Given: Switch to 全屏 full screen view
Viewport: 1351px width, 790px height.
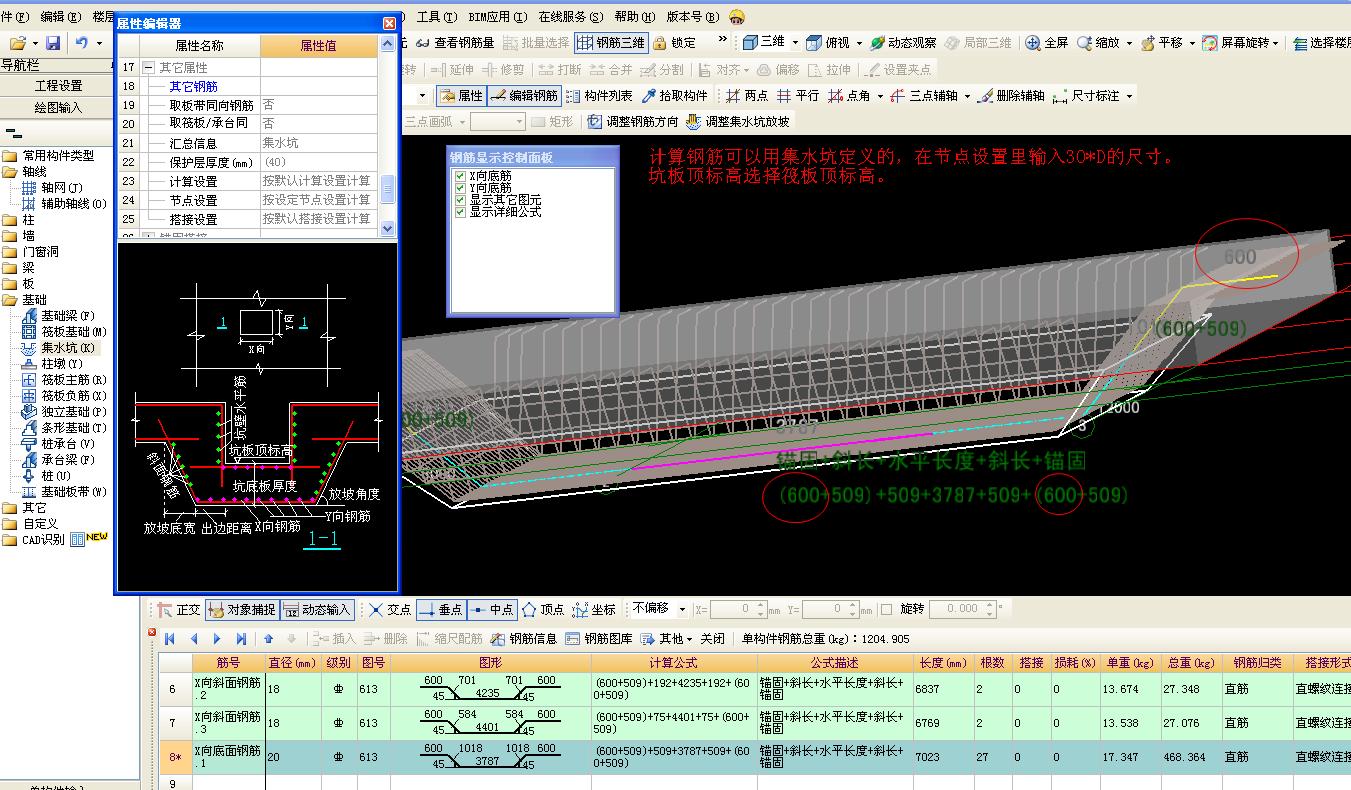Looking at the screenshot, I should point(1047,43).
